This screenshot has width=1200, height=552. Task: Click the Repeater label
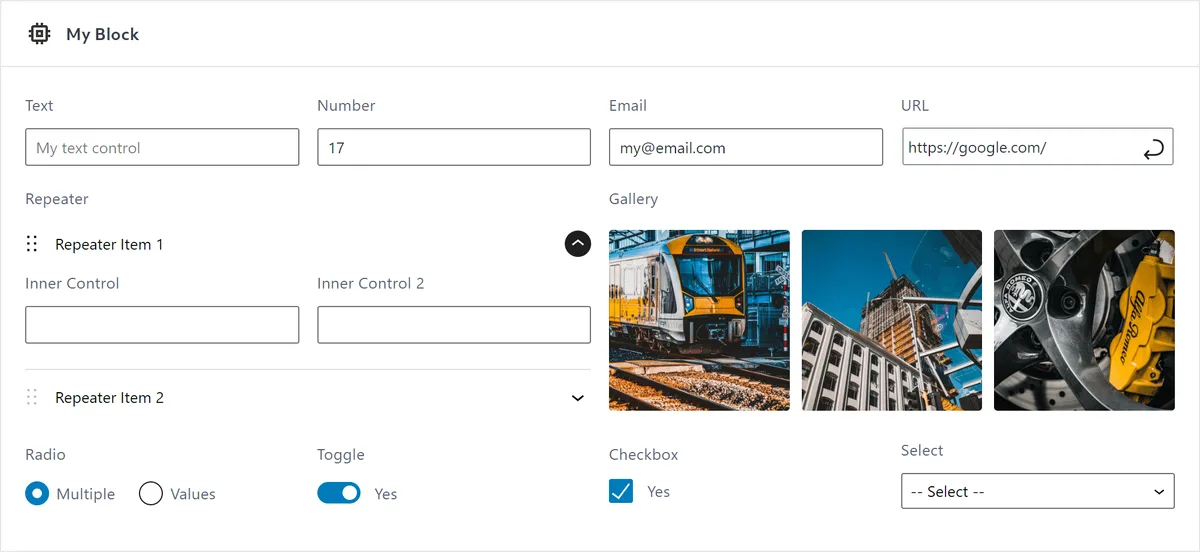tap(57, 199)
